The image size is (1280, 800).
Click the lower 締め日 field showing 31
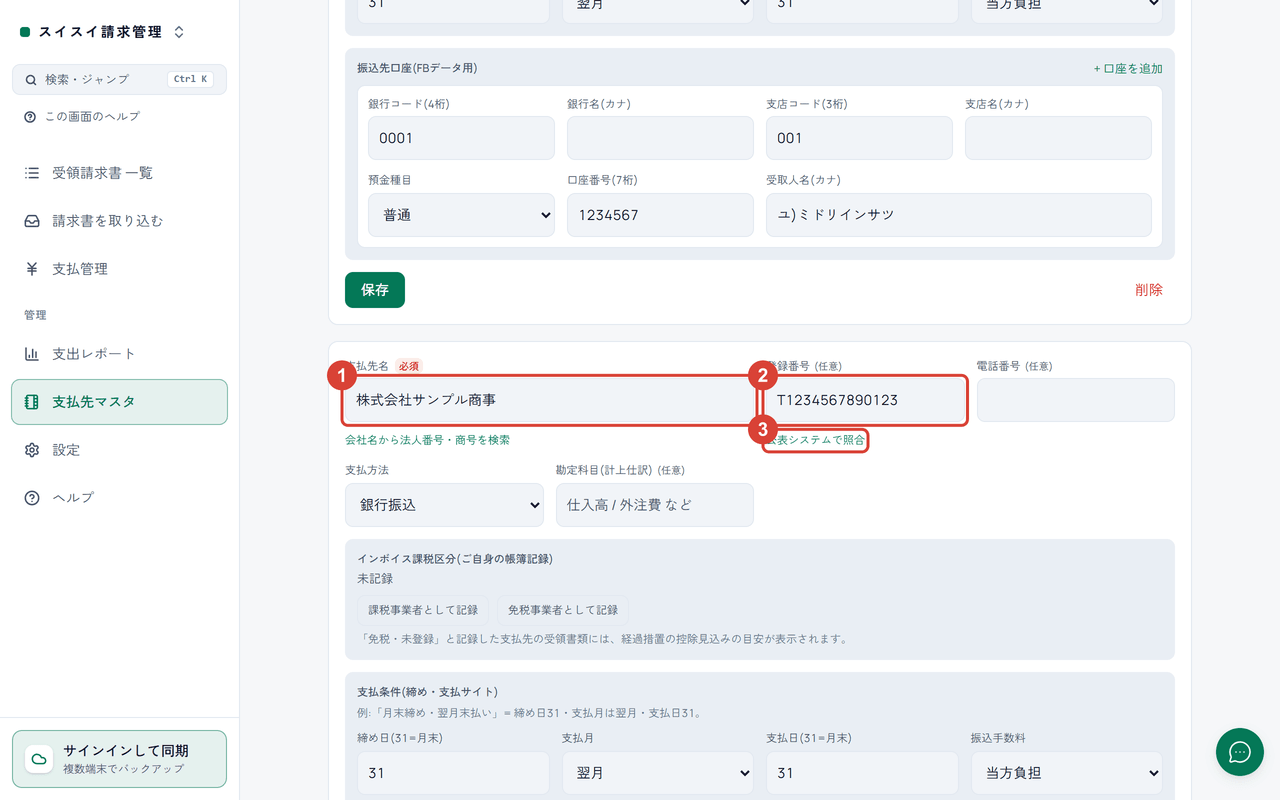coord(453,773)
